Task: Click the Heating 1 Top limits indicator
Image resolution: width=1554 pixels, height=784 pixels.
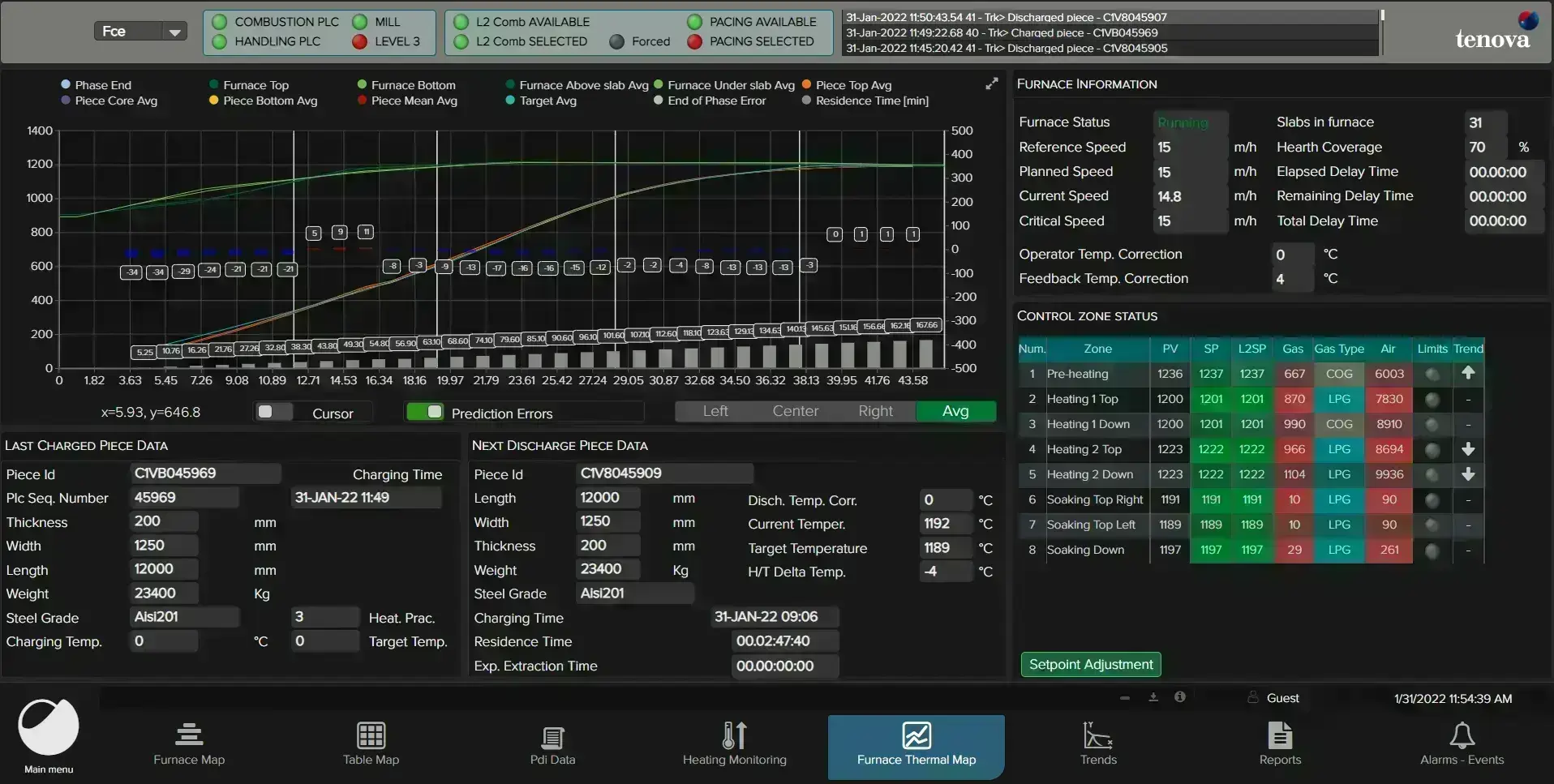Action: [1432, 399]
